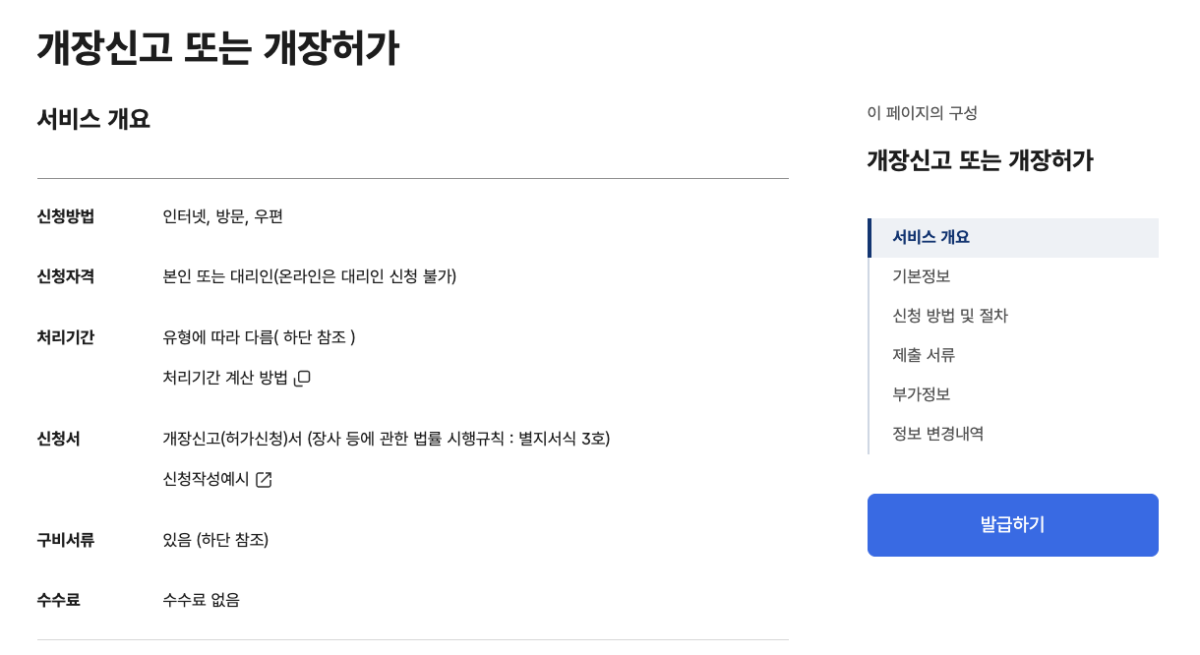1200x655 pixels.
Task: Click the 서비스 개요 section heading
Action: coord(94,119)
